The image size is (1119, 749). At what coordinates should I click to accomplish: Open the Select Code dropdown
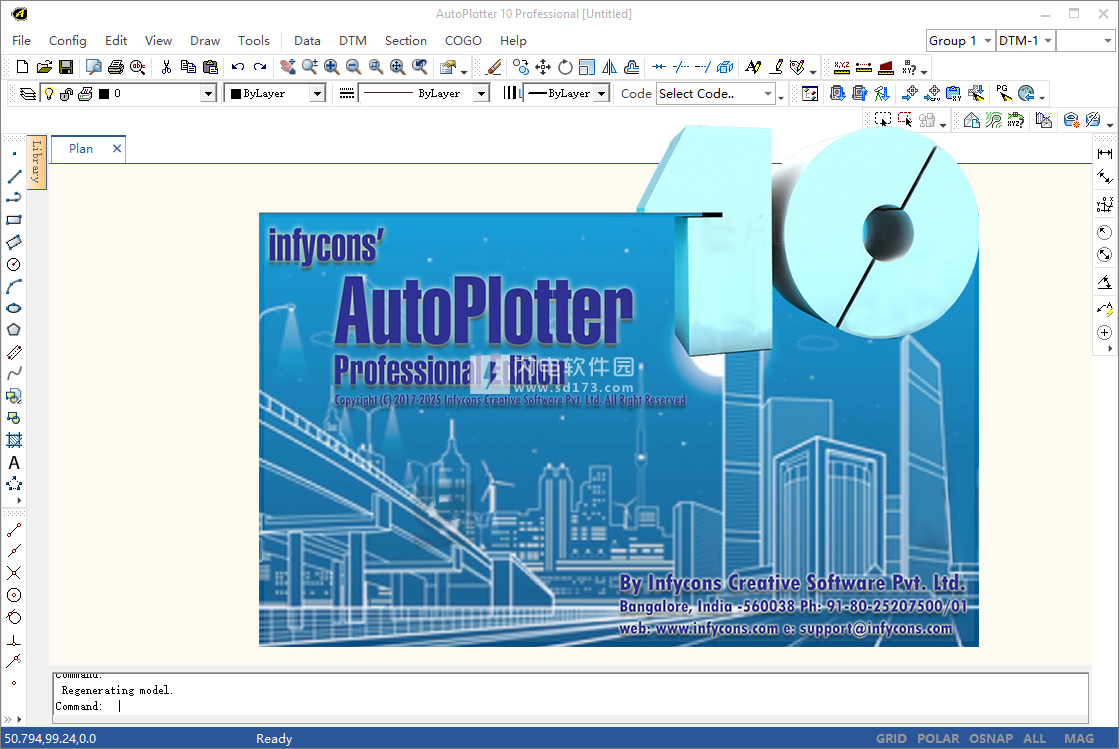tap(716, 93)
